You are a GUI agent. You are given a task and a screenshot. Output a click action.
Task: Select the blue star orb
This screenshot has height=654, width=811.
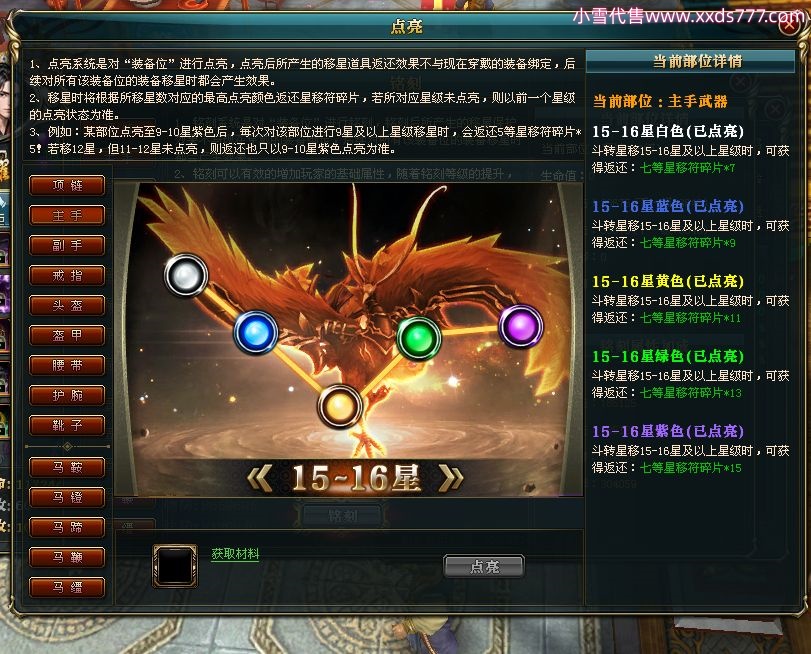(x=256, y=332)
